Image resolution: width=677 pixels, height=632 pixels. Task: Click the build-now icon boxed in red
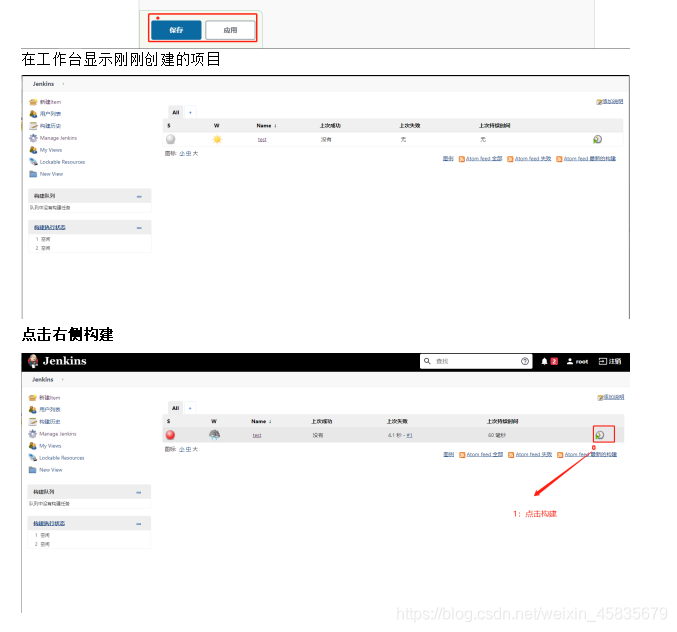point(600,435)
